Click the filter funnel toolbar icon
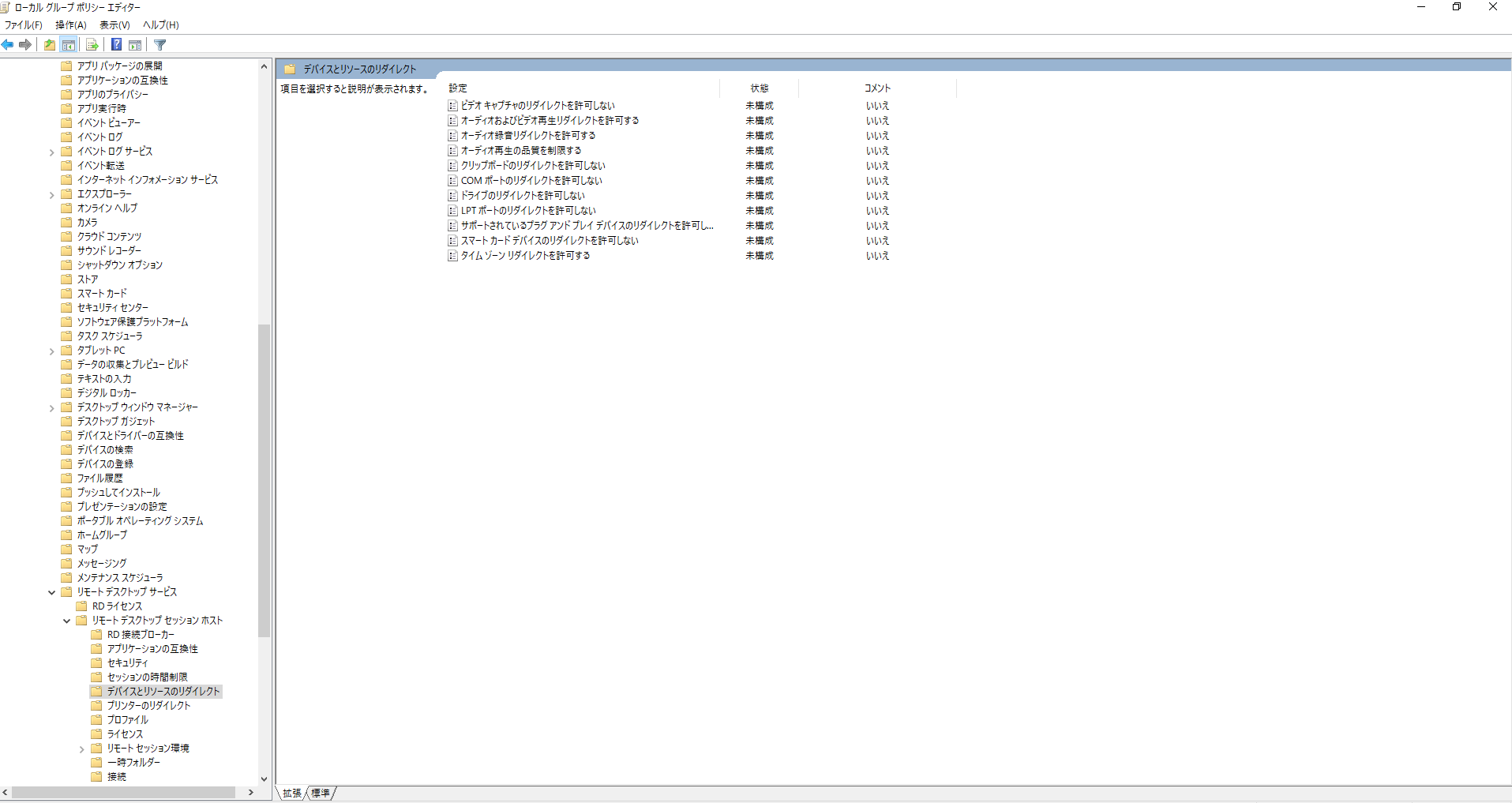 [160, 44]
